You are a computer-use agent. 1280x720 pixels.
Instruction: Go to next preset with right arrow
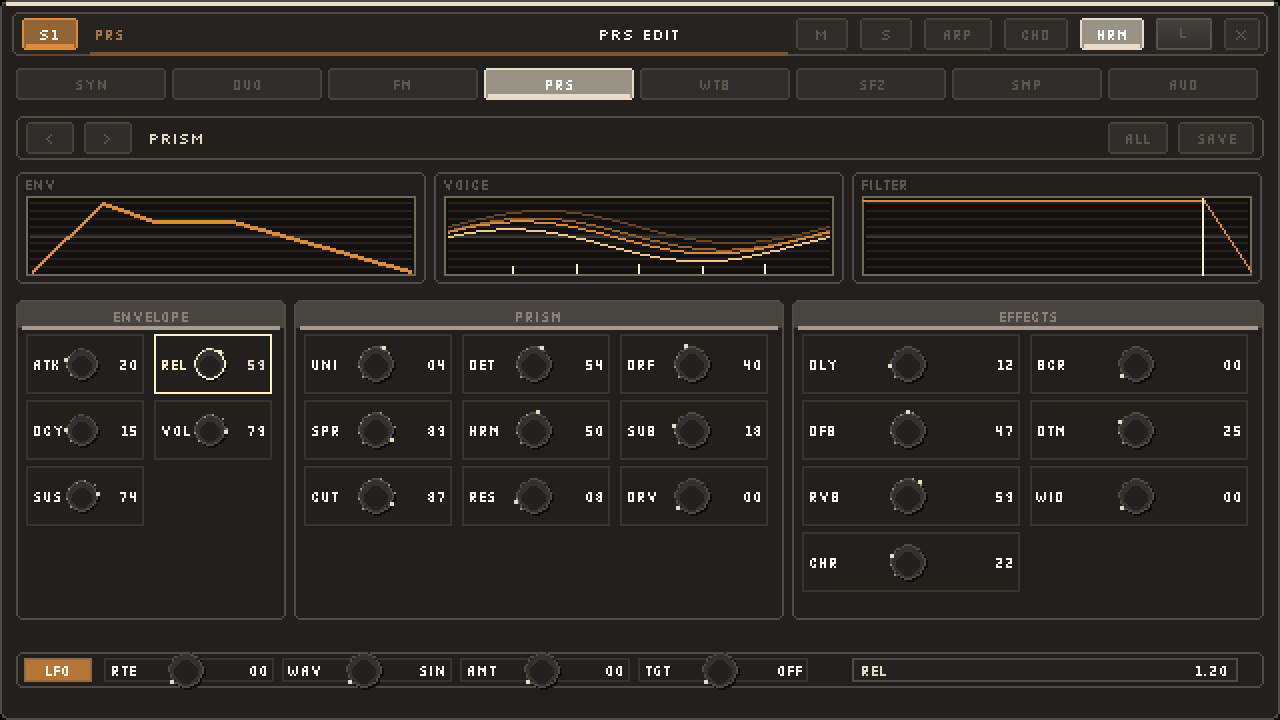tap(108, 138)
